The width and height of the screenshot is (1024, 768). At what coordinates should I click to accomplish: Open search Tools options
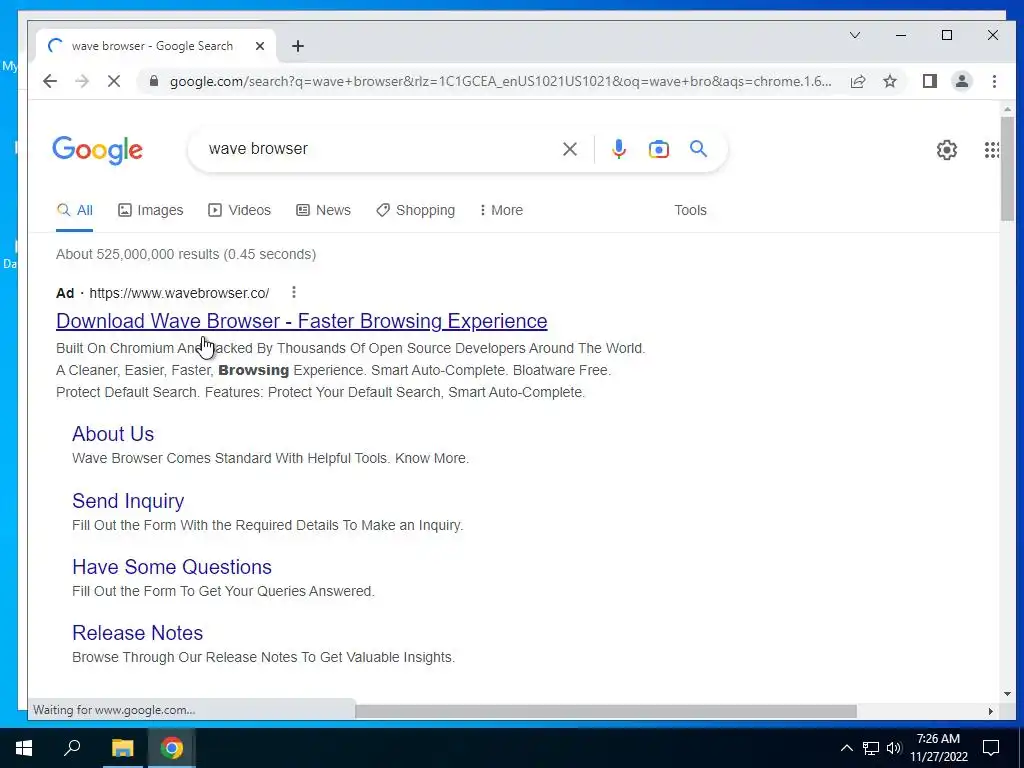point(690,210)
